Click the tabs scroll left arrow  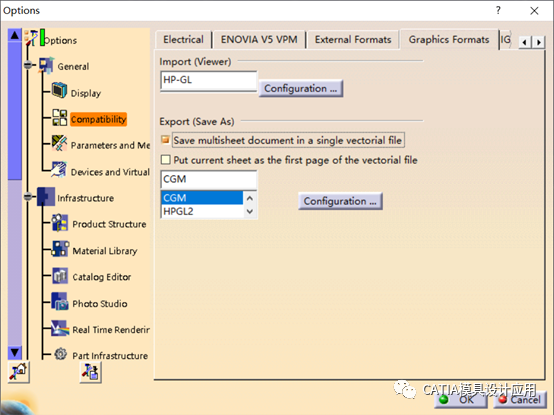point(525,42)
